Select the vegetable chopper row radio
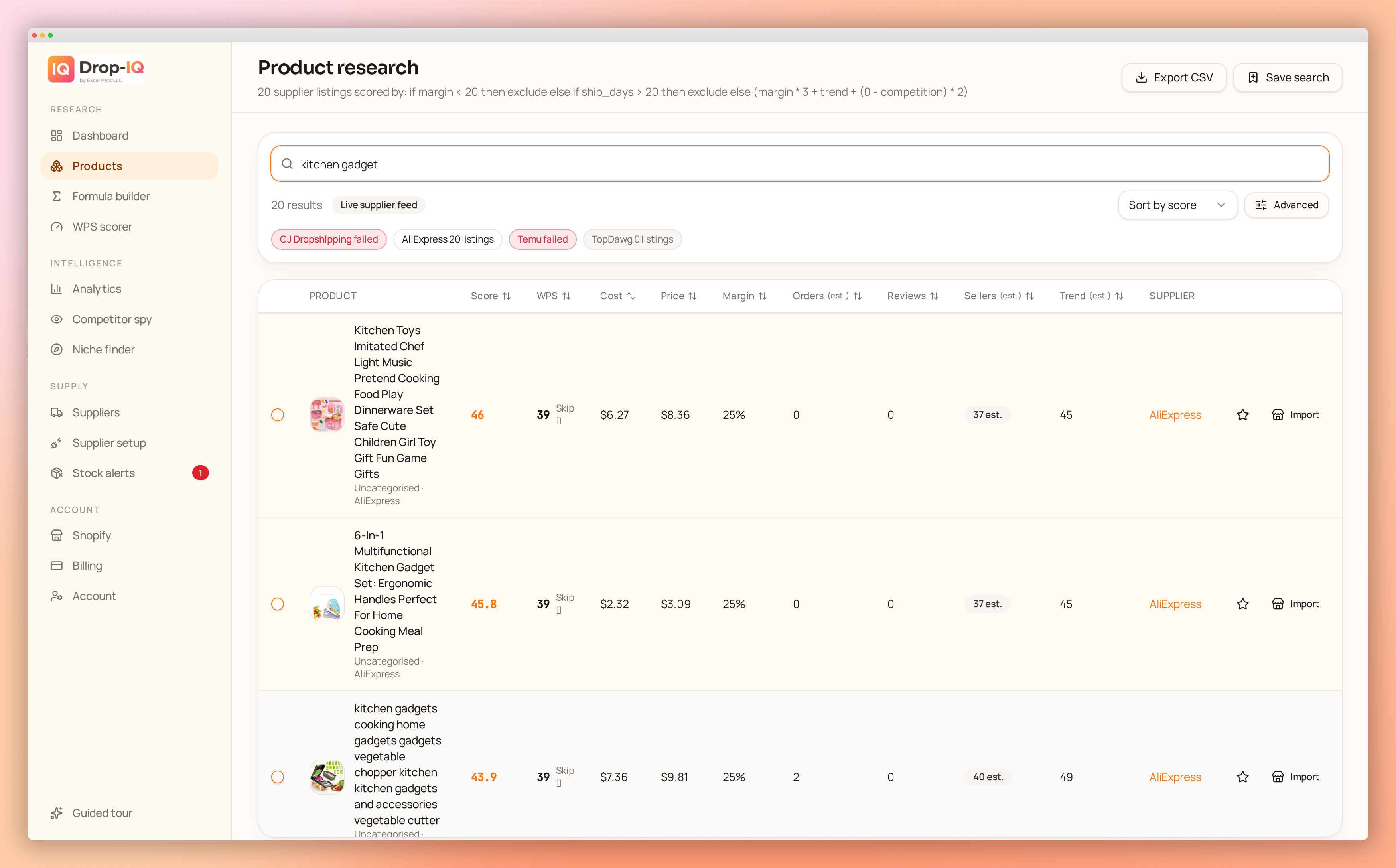Viewport: 1396px width, 868px height. [x=278, y=777]
